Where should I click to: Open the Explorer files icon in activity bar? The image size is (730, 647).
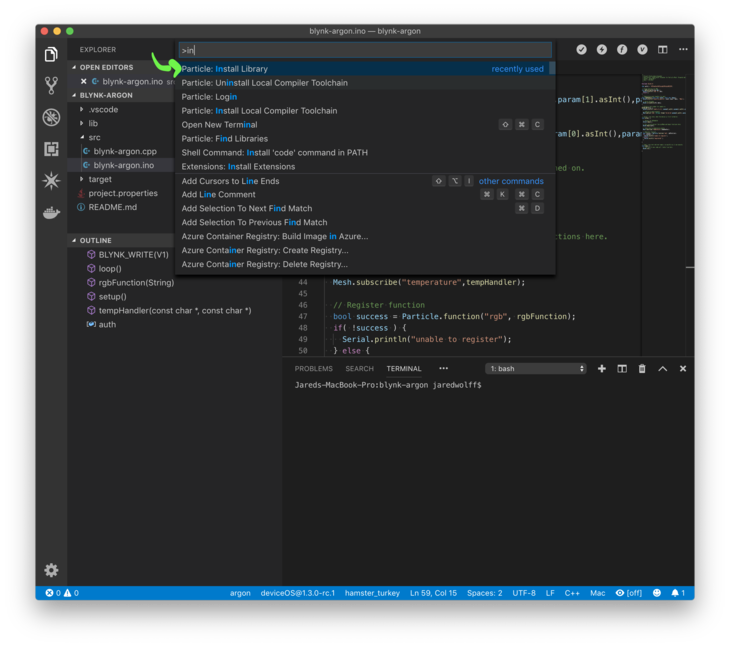(51, 54)
